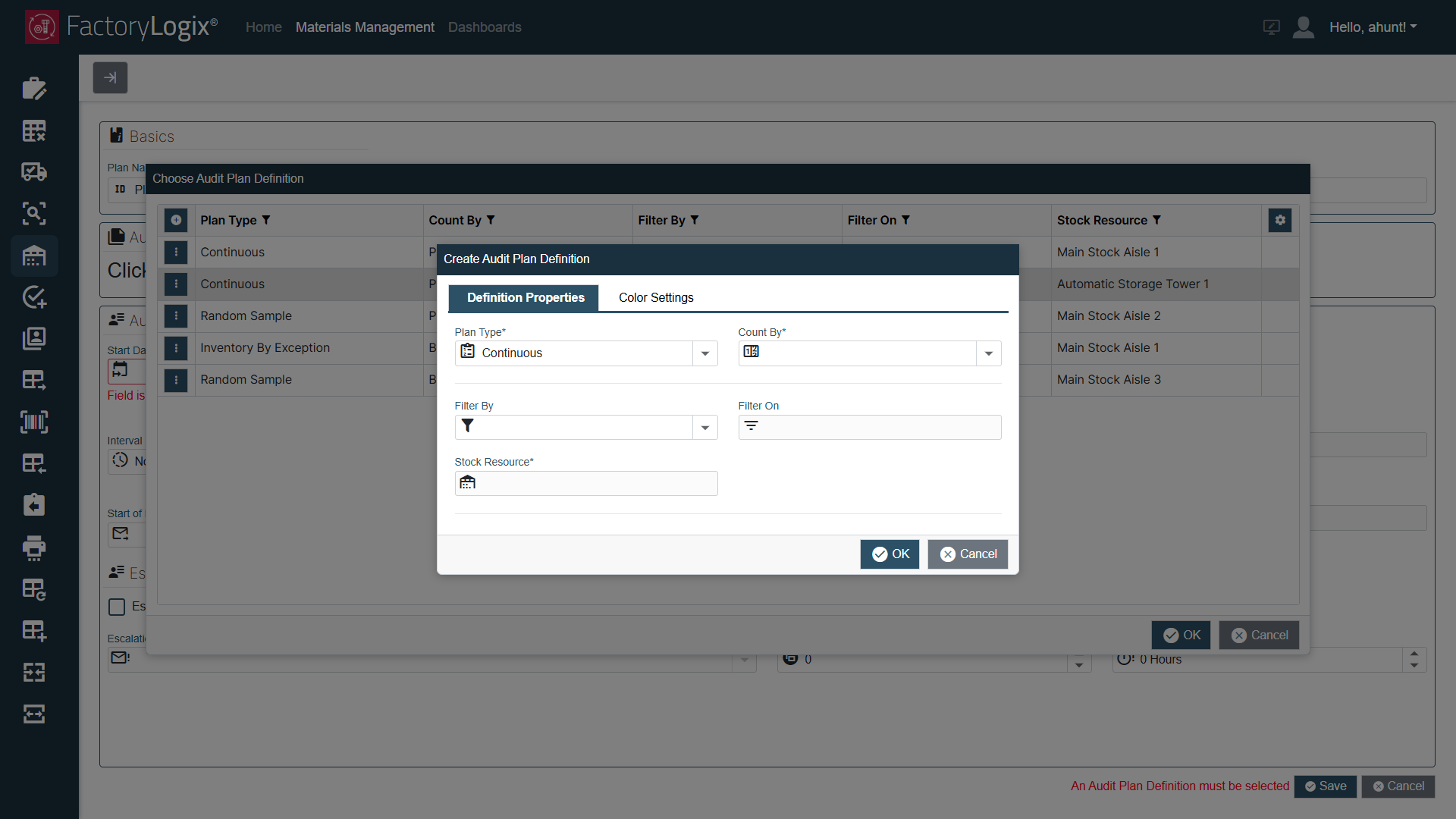Viewport: 1456px width, 819px height.
Task: Check the Escalation checkbox on the left panel
Action: (116, 607)
